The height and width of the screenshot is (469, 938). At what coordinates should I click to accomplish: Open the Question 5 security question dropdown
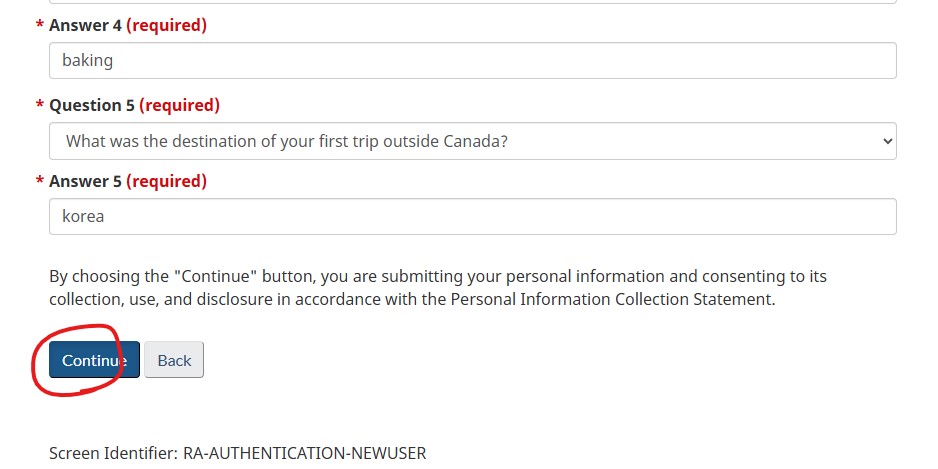(473, 141)
